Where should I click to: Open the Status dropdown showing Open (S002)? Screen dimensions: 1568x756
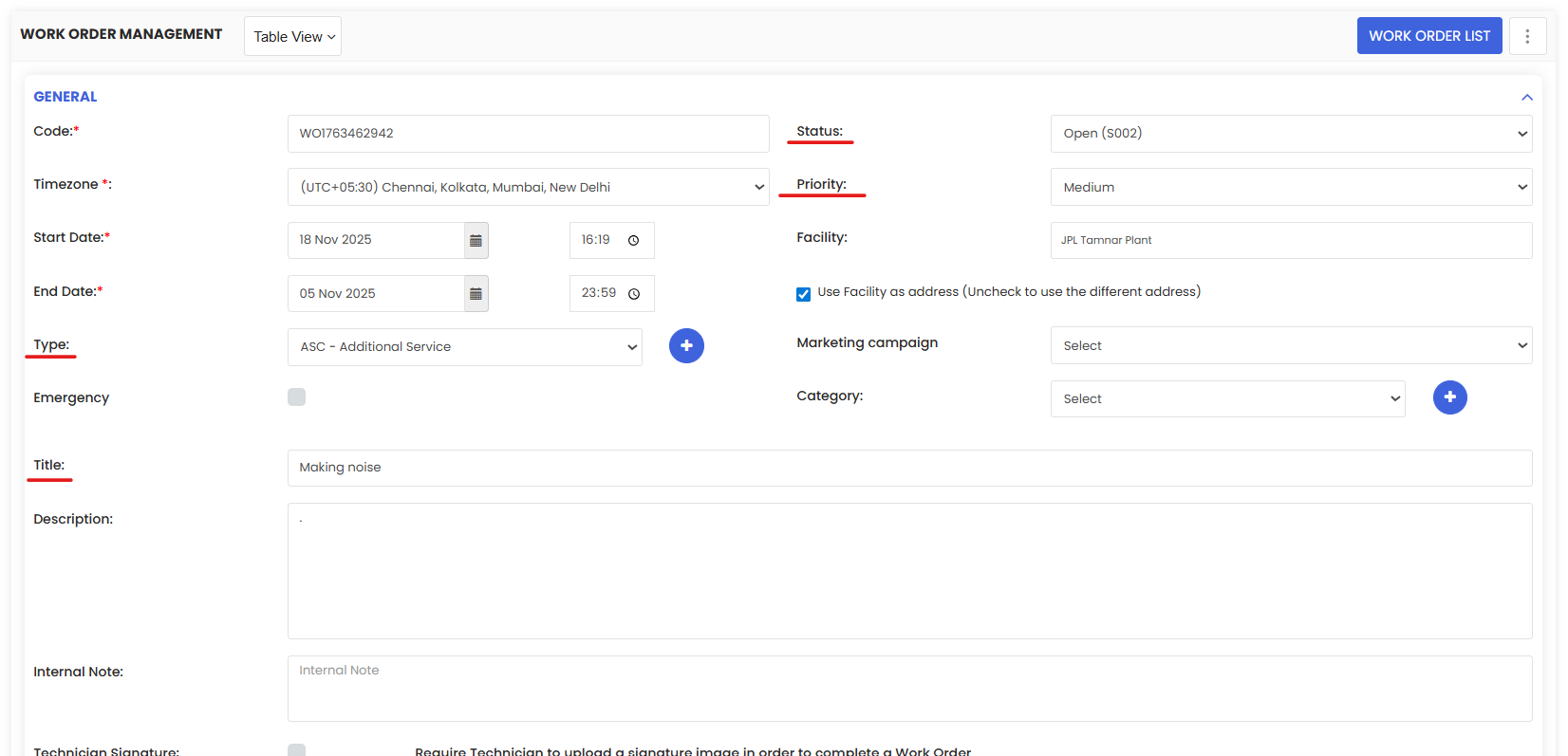pyautogui.click(x=1291, y=134)
